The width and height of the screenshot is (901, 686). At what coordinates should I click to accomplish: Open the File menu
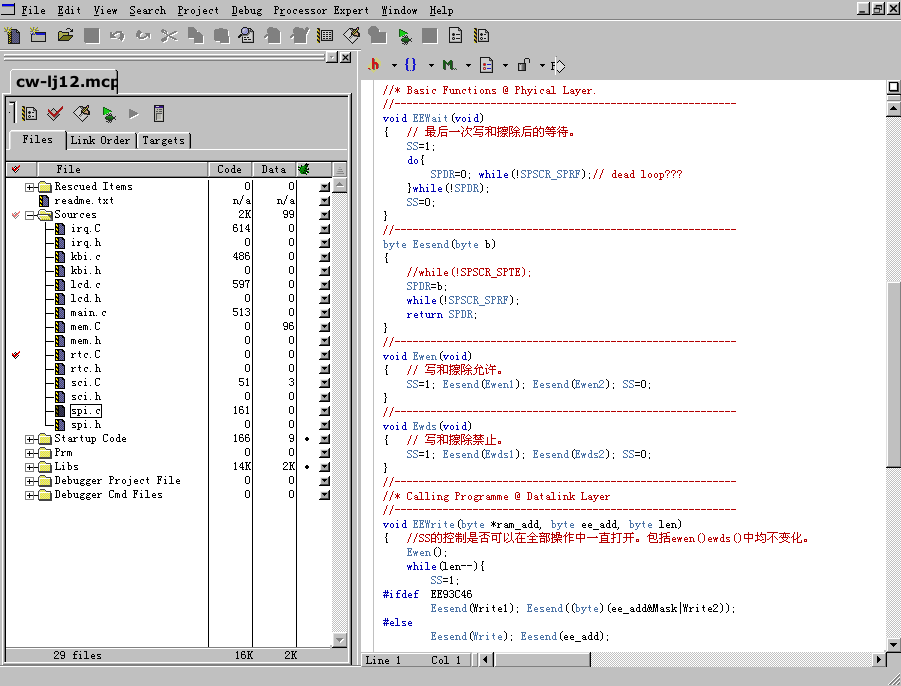(33, 10)
